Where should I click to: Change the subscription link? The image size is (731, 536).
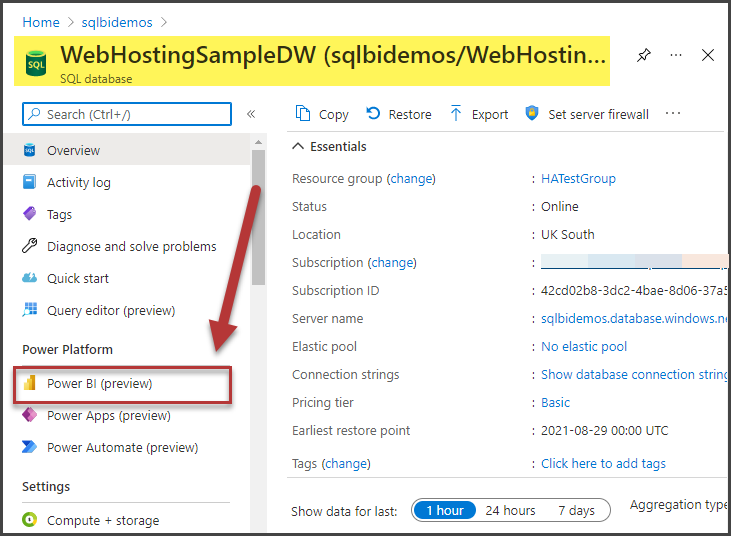tap(392, 262)
